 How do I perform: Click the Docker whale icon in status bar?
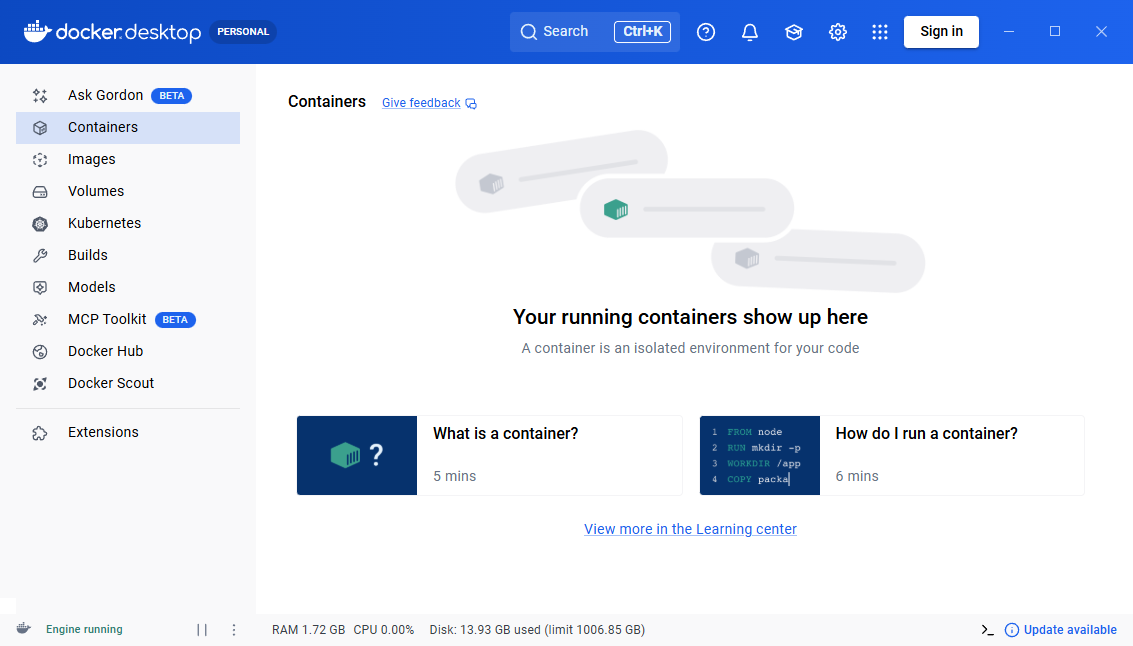coord(23,629)
